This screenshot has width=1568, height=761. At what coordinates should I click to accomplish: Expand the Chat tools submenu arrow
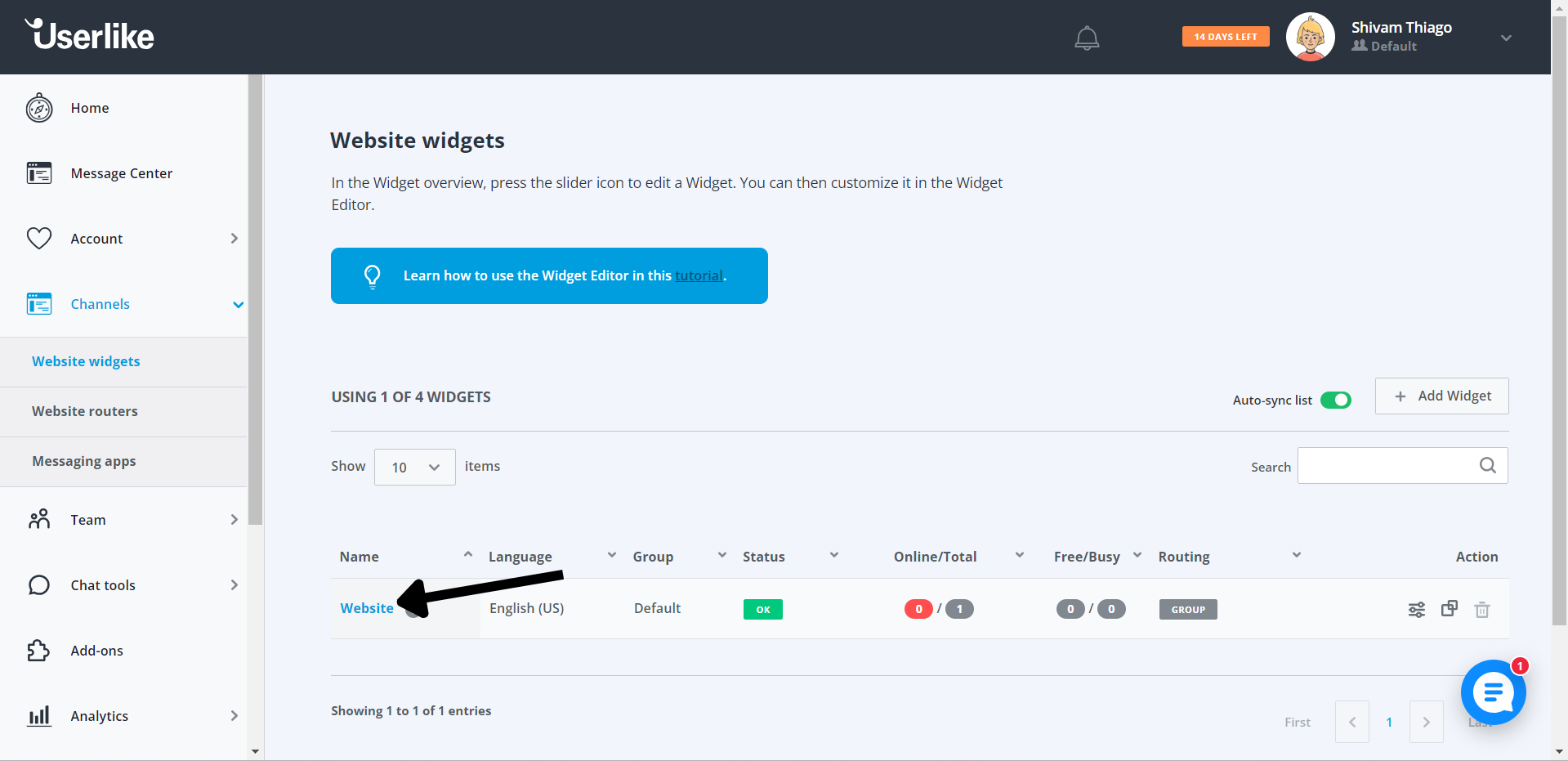tap(235, 584)
